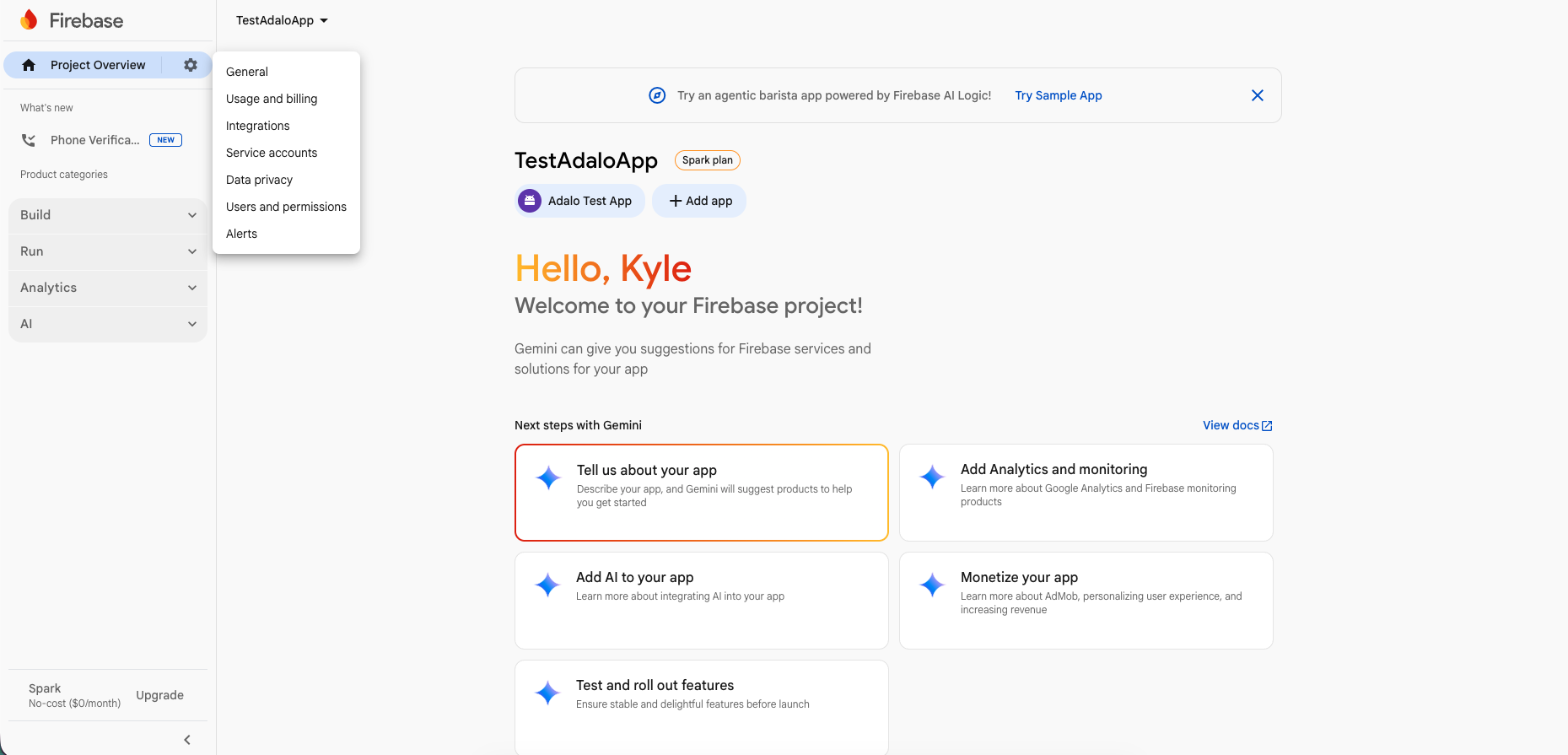This screenshot has width=1568, height=755.
Task: Click the Adalo Test App Android icon
Action: click(x=530, y=201)
